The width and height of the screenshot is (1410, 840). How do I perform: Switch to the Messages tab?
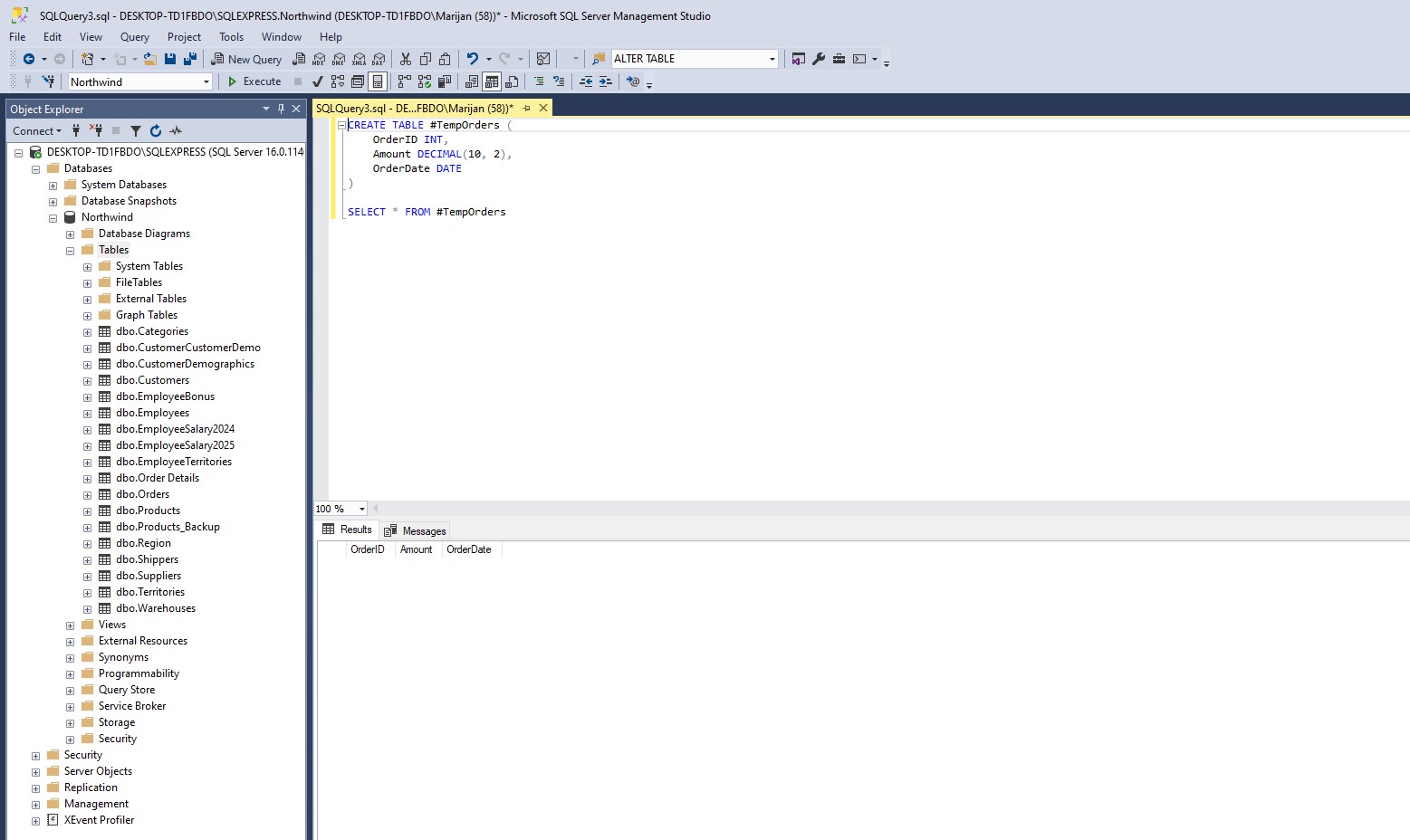point(415,530)
